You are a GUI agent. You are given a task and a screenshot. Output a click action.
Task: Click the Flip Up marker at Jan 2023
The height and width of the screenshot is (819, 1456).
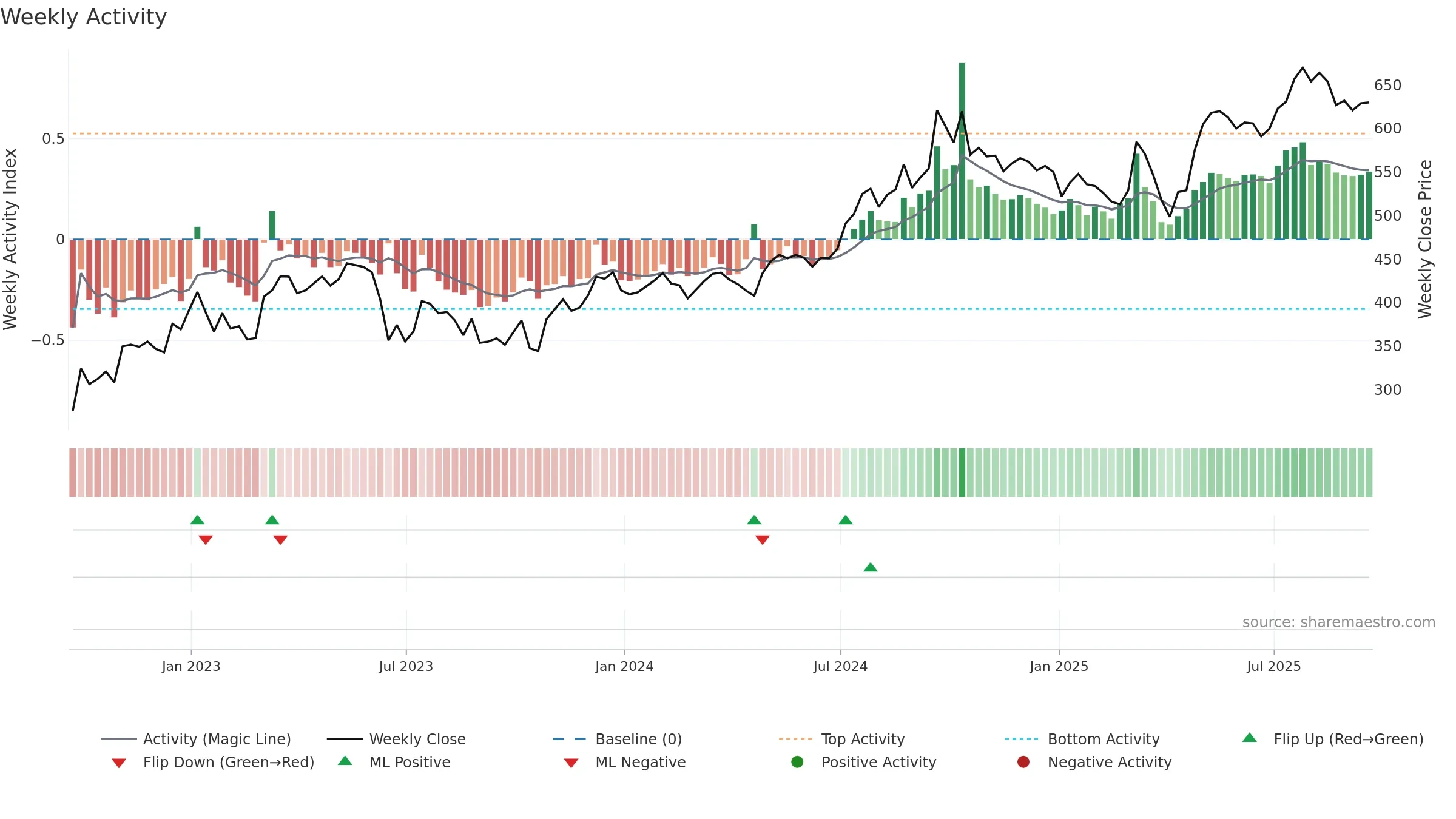pyautogui.click(x=197, y=520)
